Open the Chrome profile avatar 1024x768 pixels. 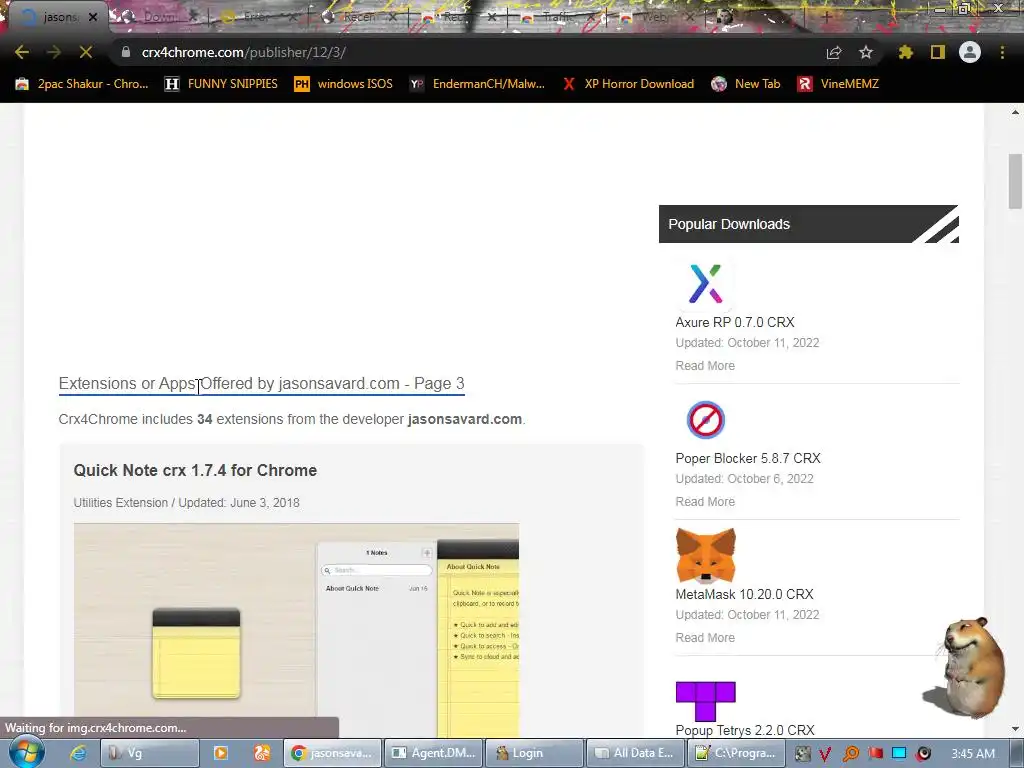coord(970,52)
